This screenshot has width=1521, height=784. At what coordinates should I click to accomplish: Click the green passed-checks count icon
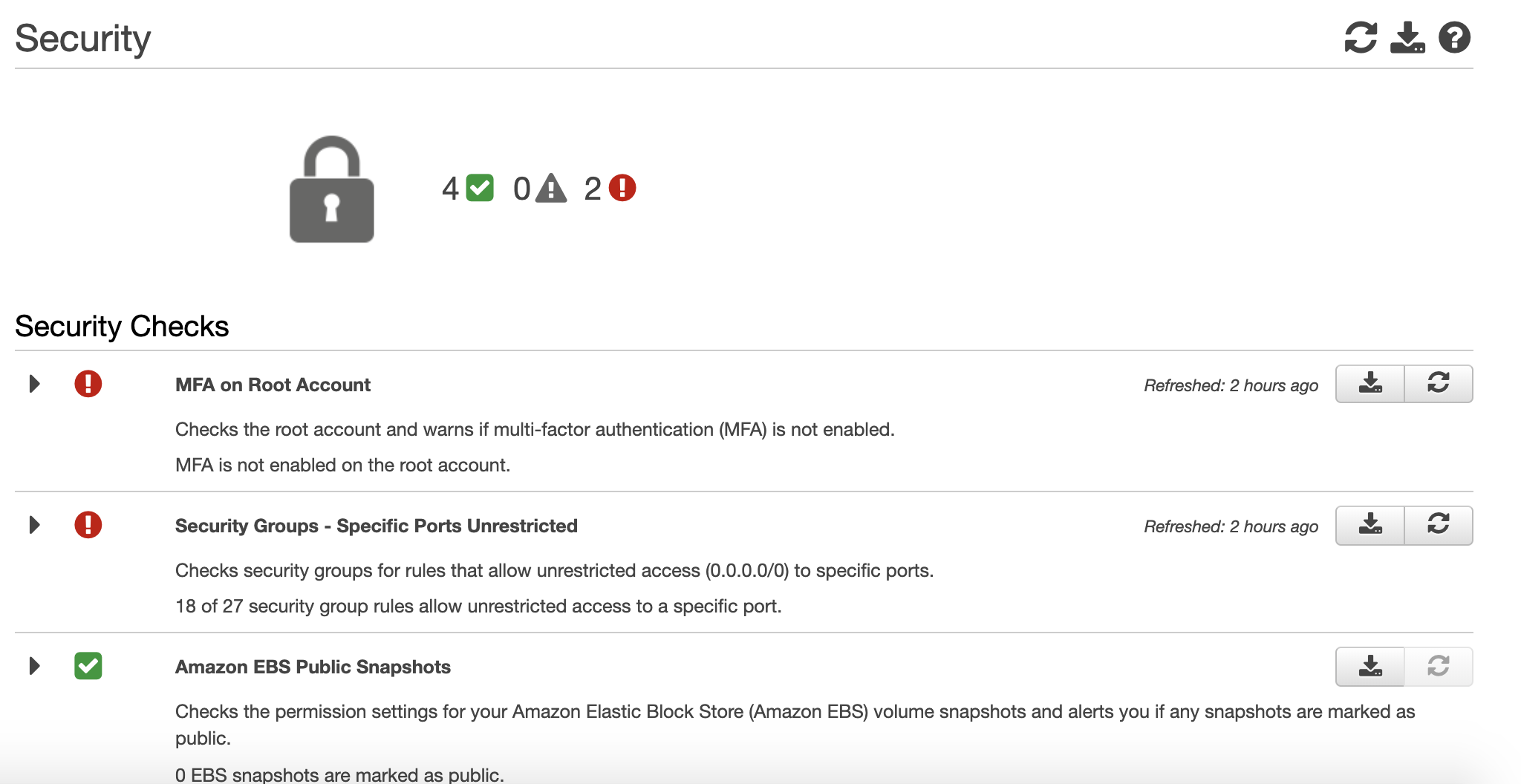[x=480, y=188]
